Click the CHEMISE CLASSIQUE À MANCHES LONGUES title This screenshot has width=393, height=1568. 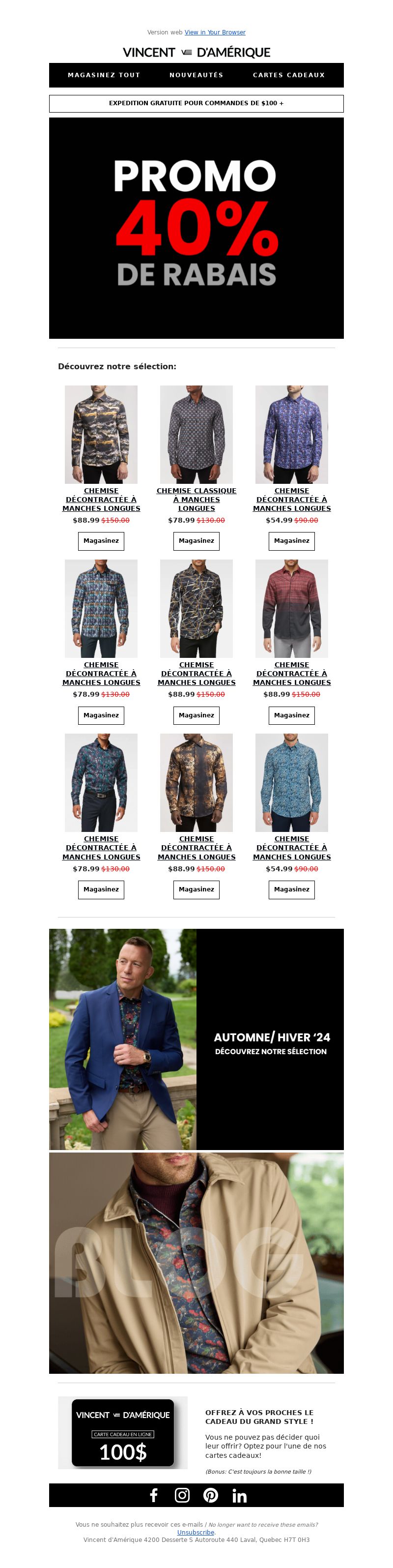(x=196, y=499)
